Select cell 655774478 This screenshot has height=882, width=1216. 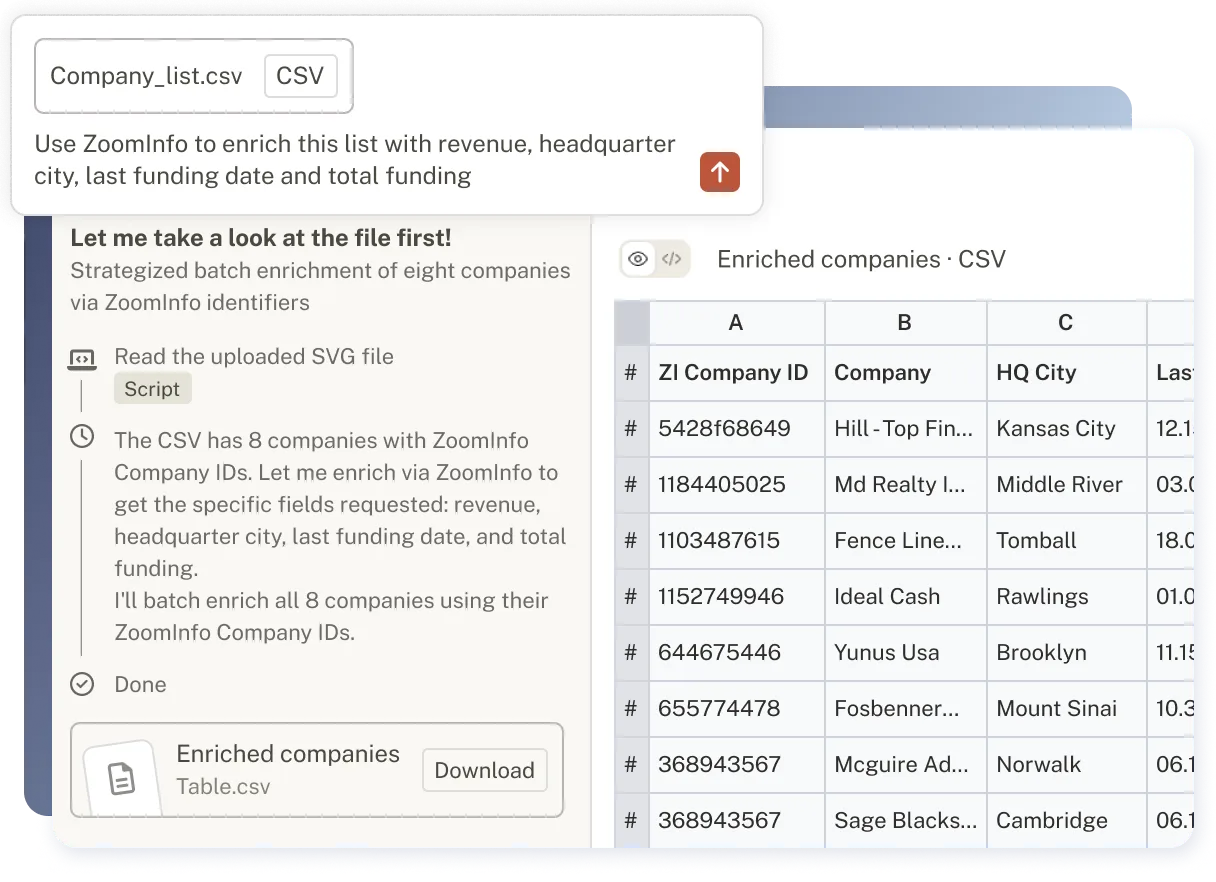[736, 709]
